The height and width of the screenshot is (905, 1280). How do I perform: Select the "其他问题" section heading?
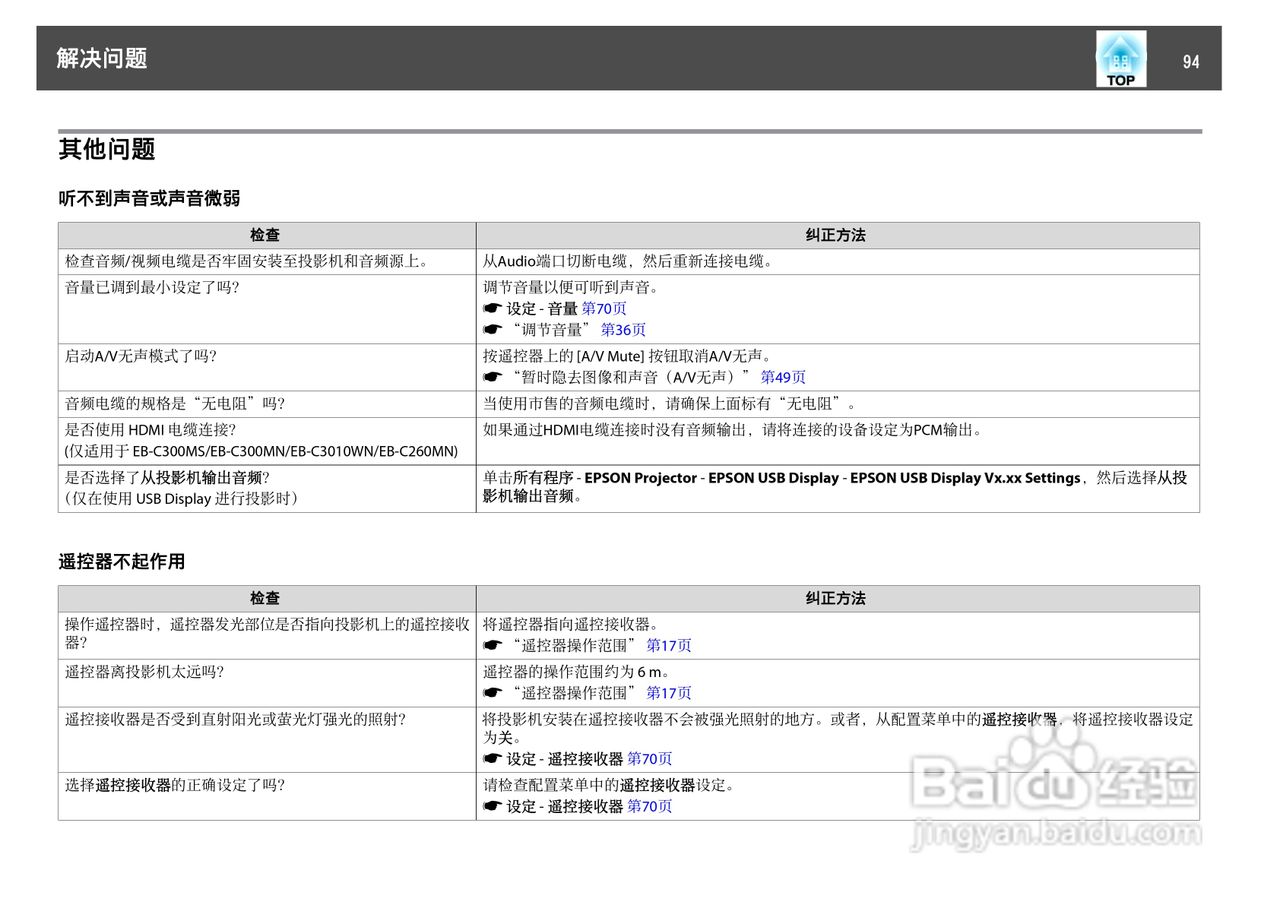click(x=107, y=149)
